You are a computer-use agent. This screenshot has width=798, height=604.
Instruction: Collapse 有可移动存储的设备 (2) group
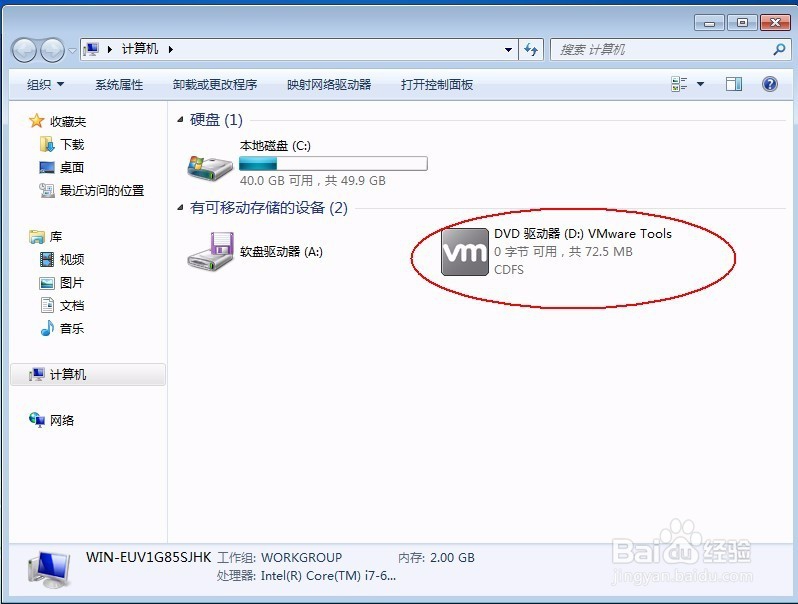point(180,208)
